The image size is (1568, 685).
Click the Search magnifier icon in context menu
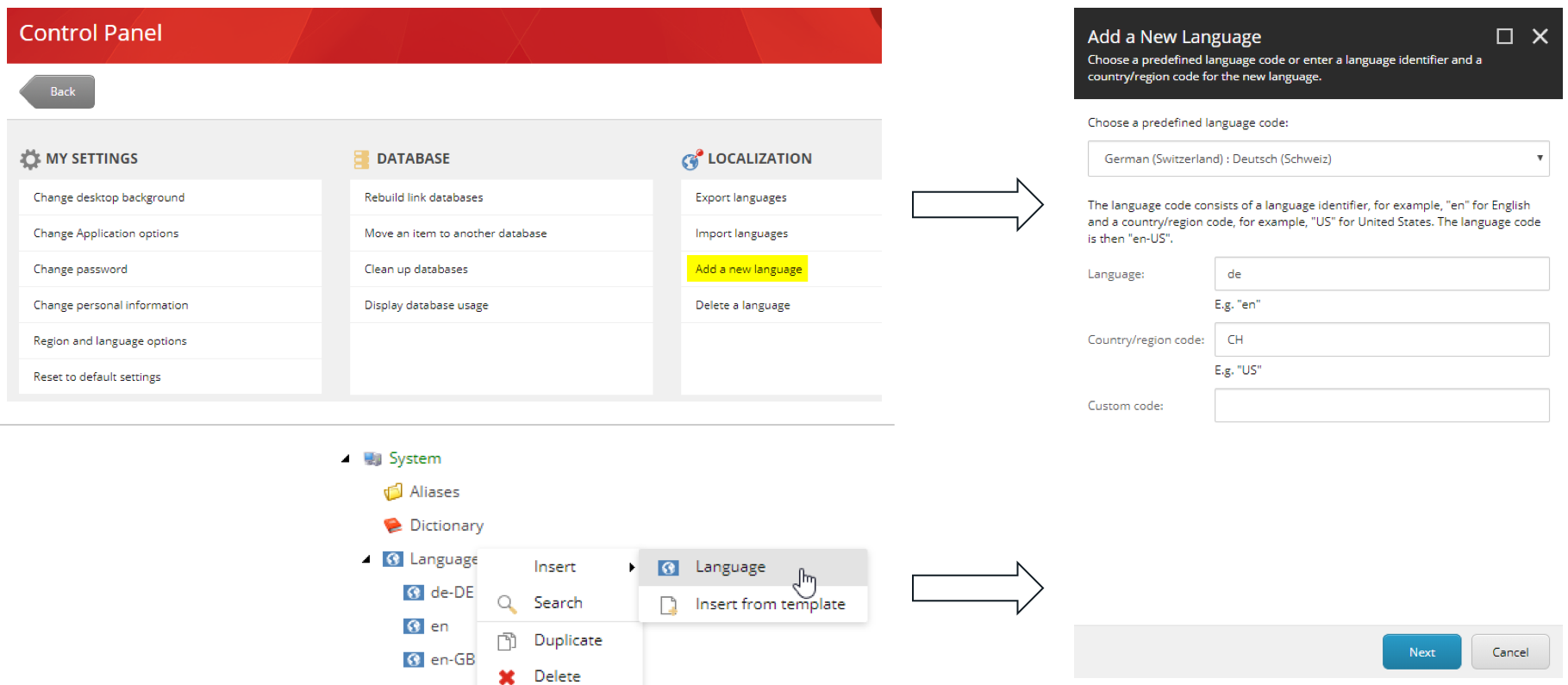[507, 604]
